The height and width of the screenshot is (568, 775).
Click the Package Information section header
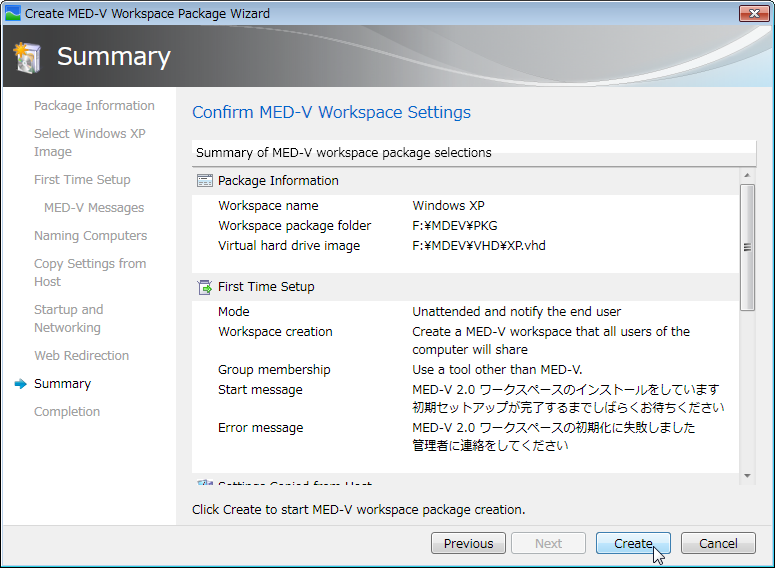click(x=465, y=180)
